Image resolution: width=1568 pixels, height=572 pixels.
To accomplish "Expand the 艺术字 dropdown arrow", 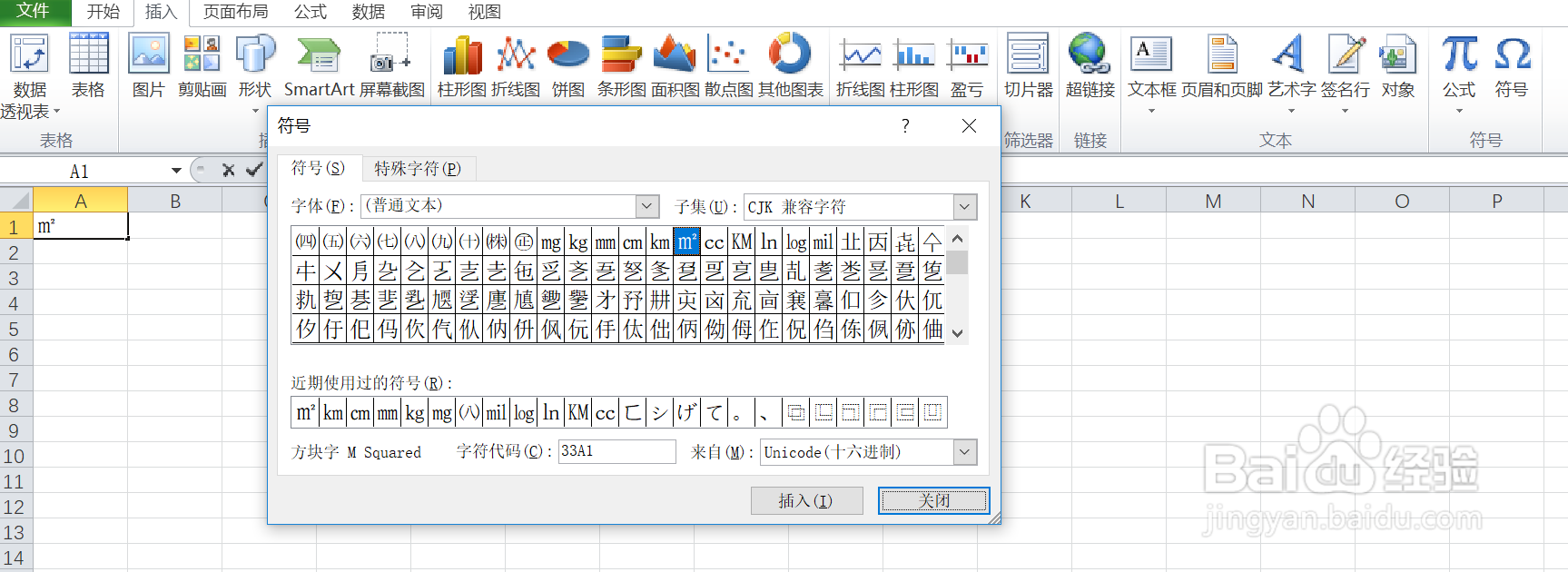I will click(1291, 112).
